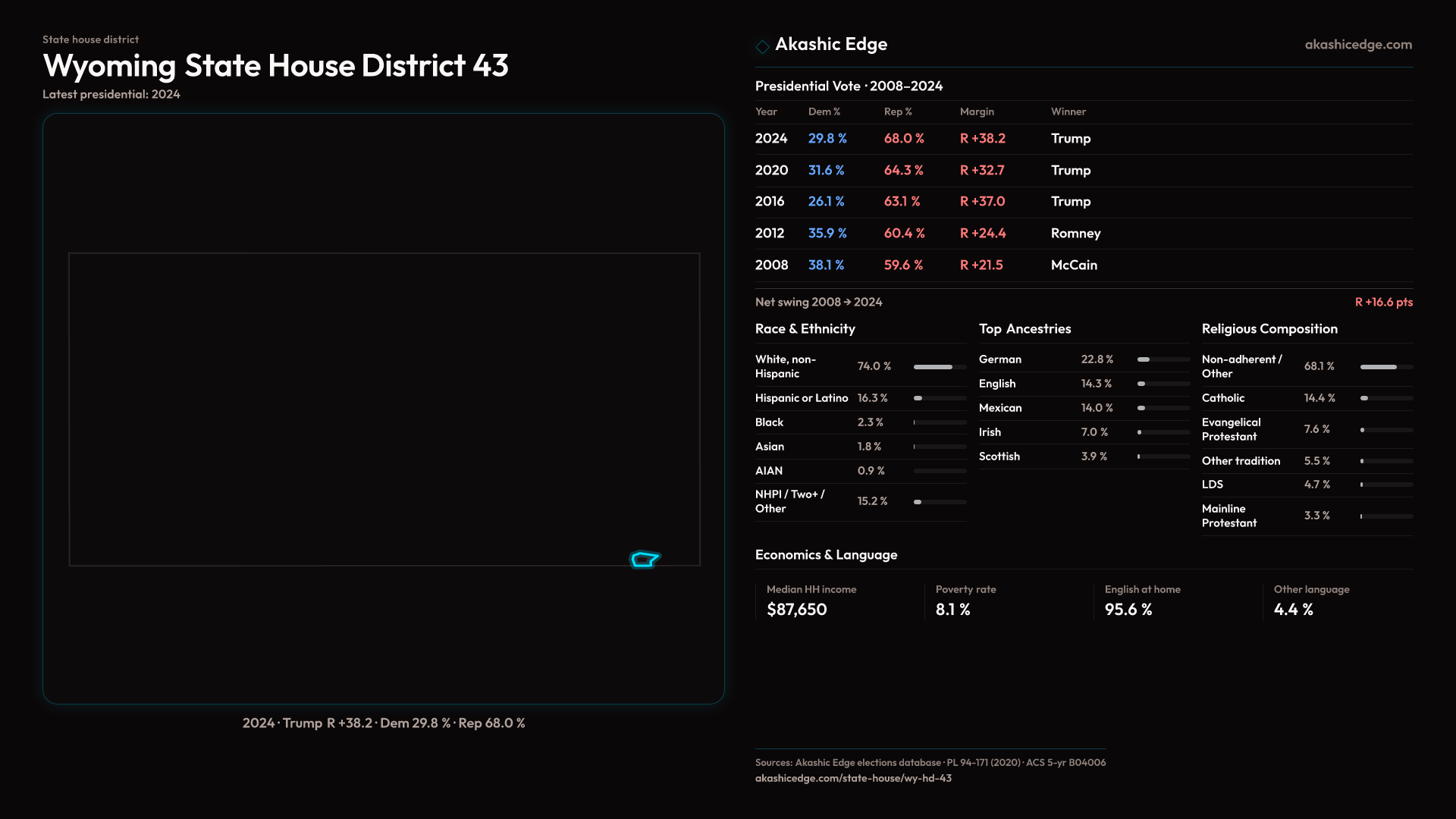Click the map caption below the map

(x=383, y=723)
